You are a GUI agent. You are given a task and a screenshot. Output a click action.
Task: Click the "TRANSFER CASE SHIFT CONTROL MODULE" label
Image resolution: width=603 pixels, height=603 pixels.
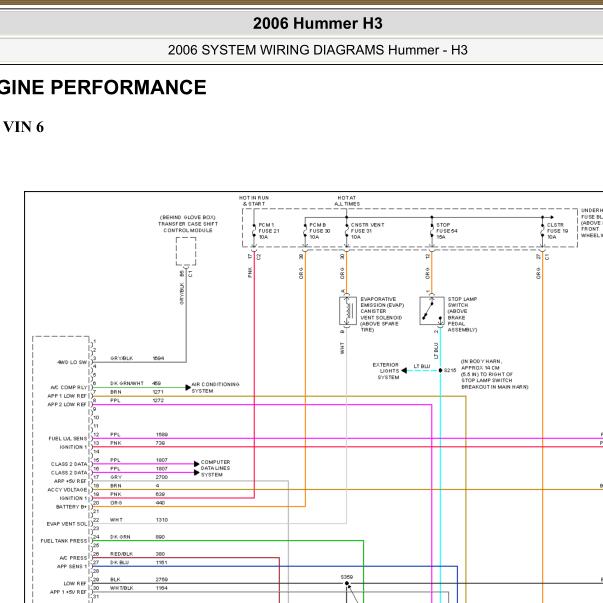point(188,227)
